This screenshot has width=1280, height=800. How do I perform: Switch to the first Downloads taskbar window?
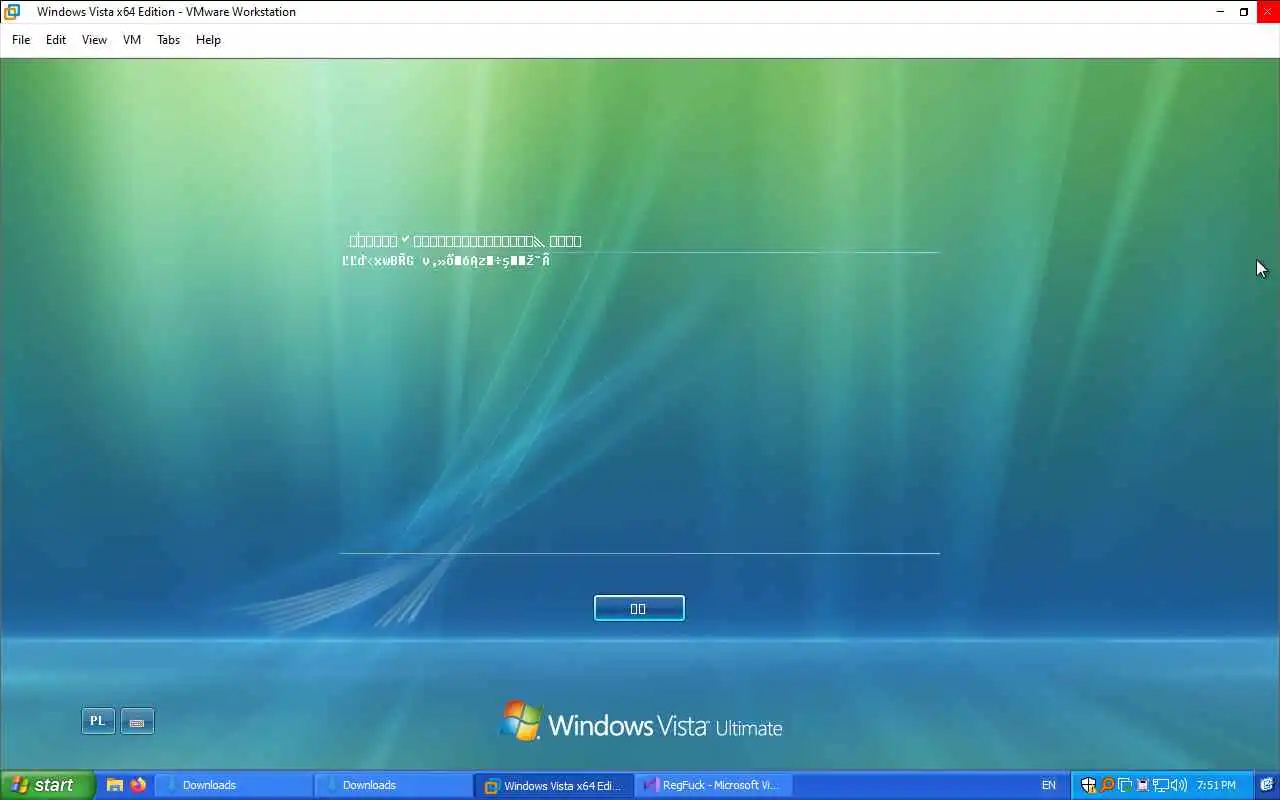click(233, 785)
